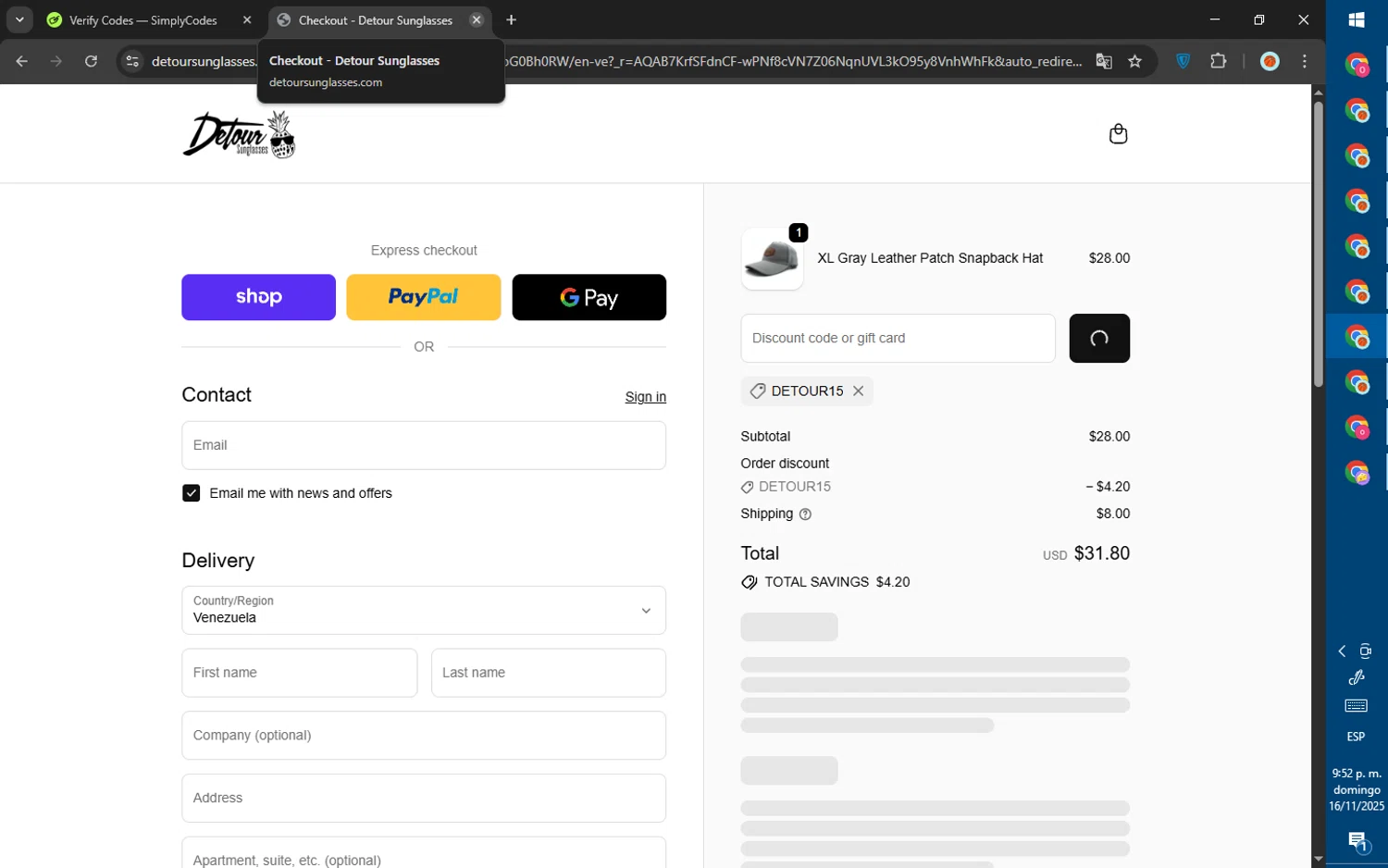Click the Detour Sunglasses logo
The image size is (1388, 868).
(240, 135)
